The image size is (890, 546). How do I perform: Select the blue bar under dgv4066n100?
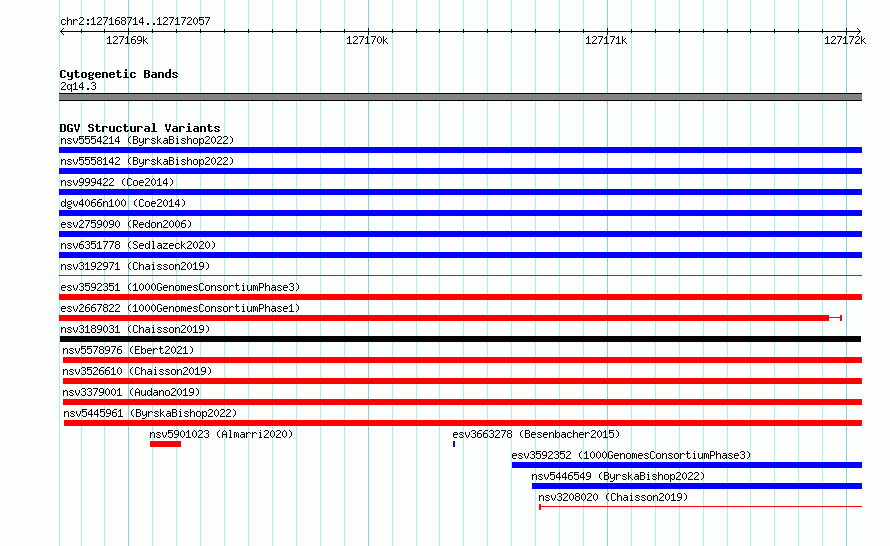(460, 213)
